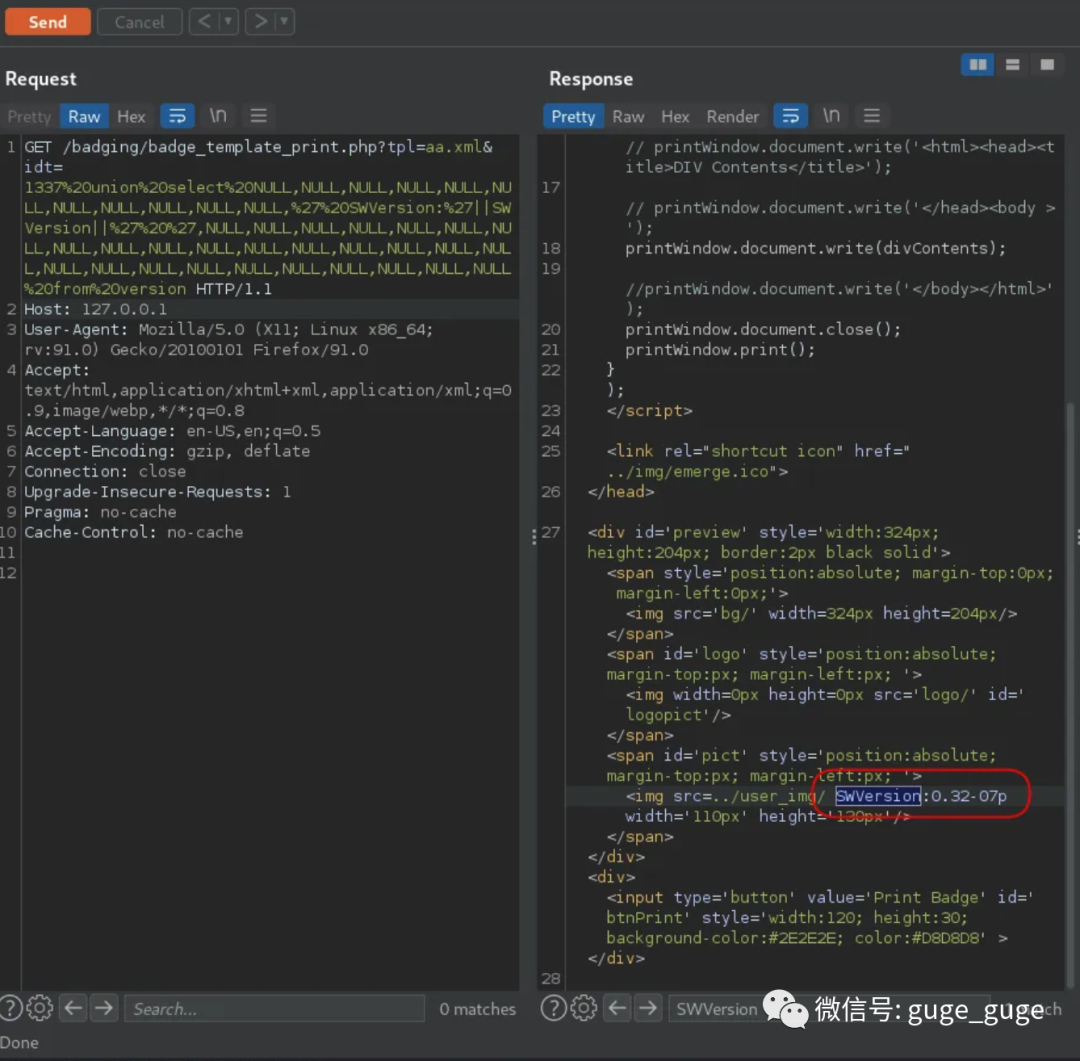Viewport: 1080px width, 1061px height.
Task: Click the Cancel button
Action: tap(139, 21)
